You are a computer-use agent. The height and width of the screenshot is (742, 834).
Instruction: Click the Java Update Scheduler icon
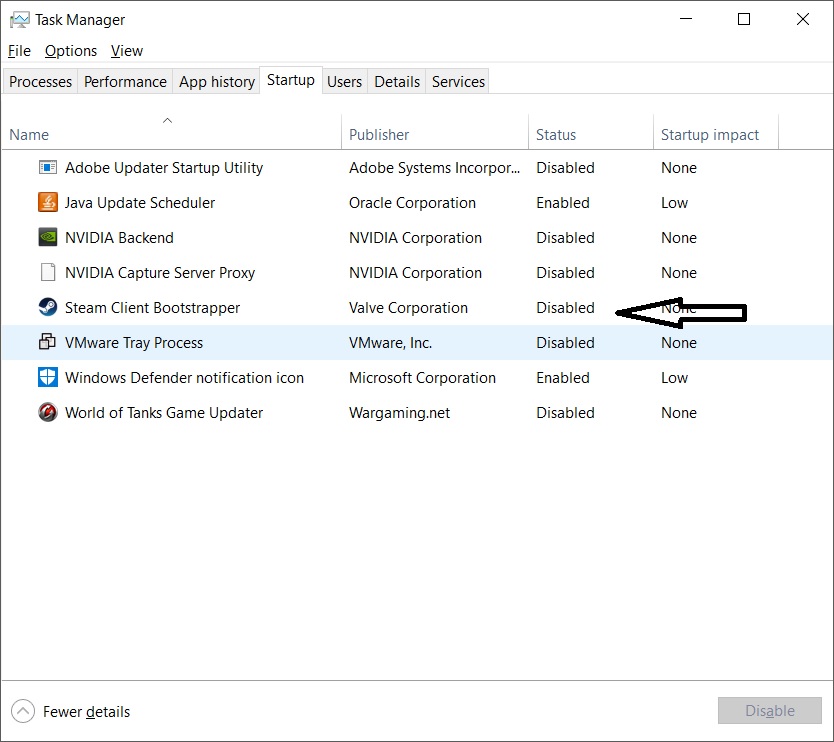(48, 203)
